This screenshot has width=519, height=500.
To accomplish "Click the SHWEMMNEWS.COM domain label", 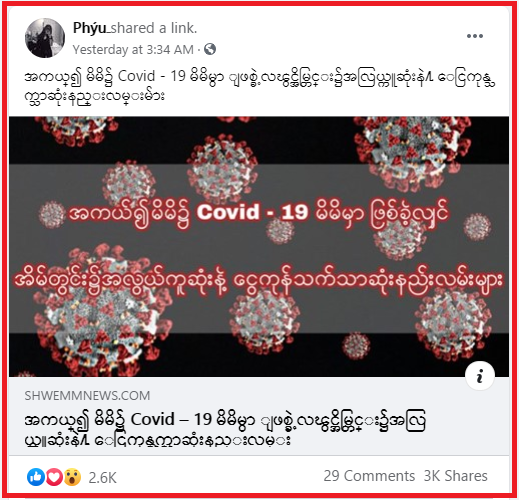I will point(87,396).
